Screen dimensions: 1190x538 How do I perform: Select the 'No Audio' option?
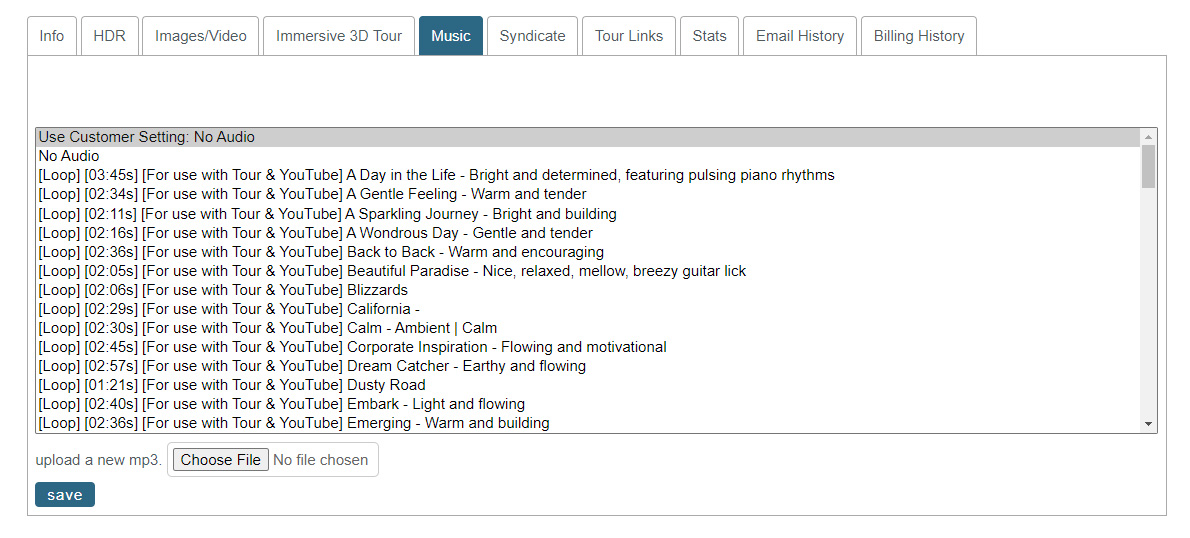(x=588, y=156)
